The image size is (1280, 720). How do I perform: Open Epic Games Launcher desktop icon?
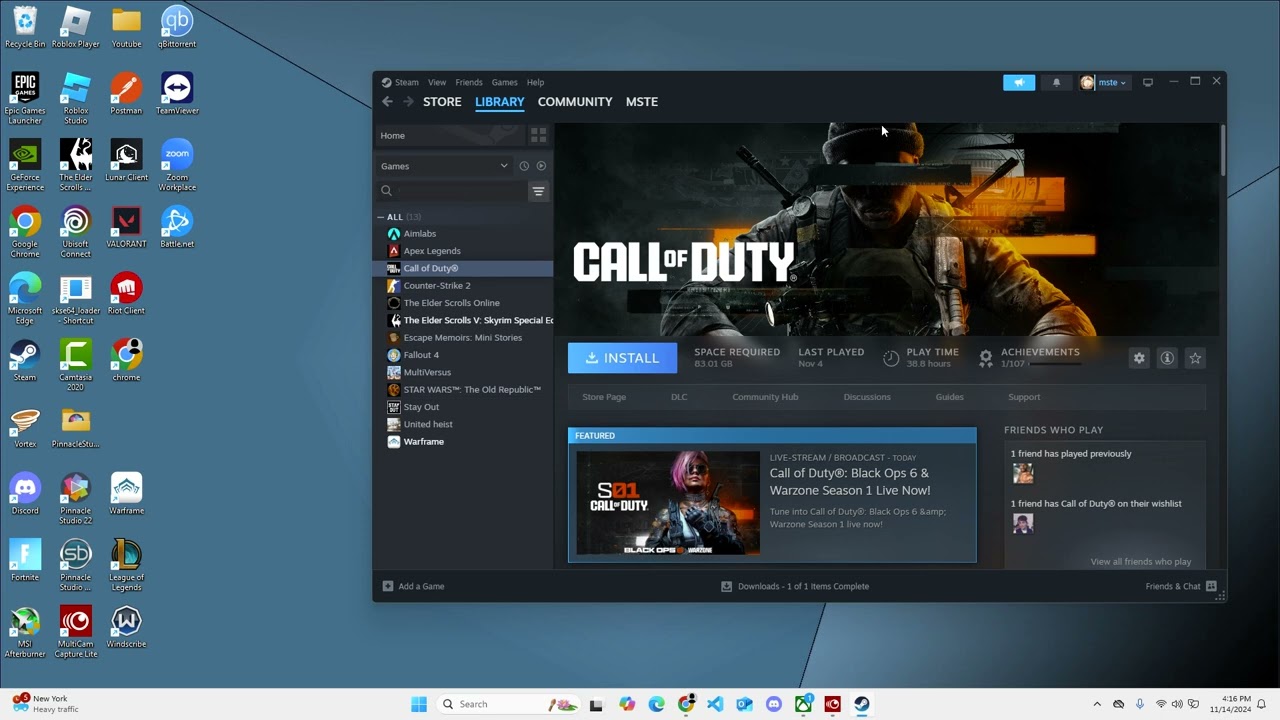(x=25, y=99)
